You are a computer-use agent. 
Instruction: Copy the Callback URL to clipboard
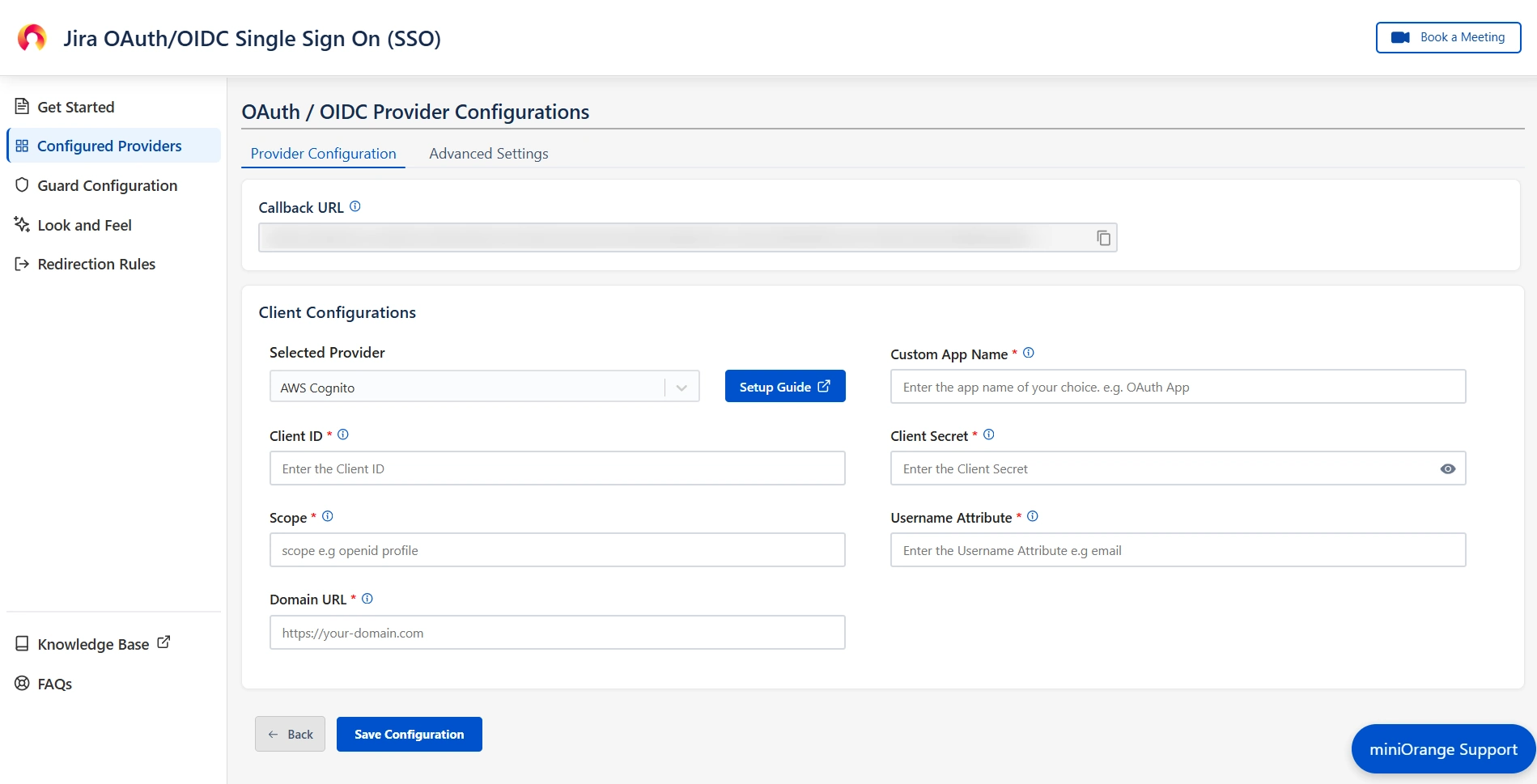point(1103,238)
